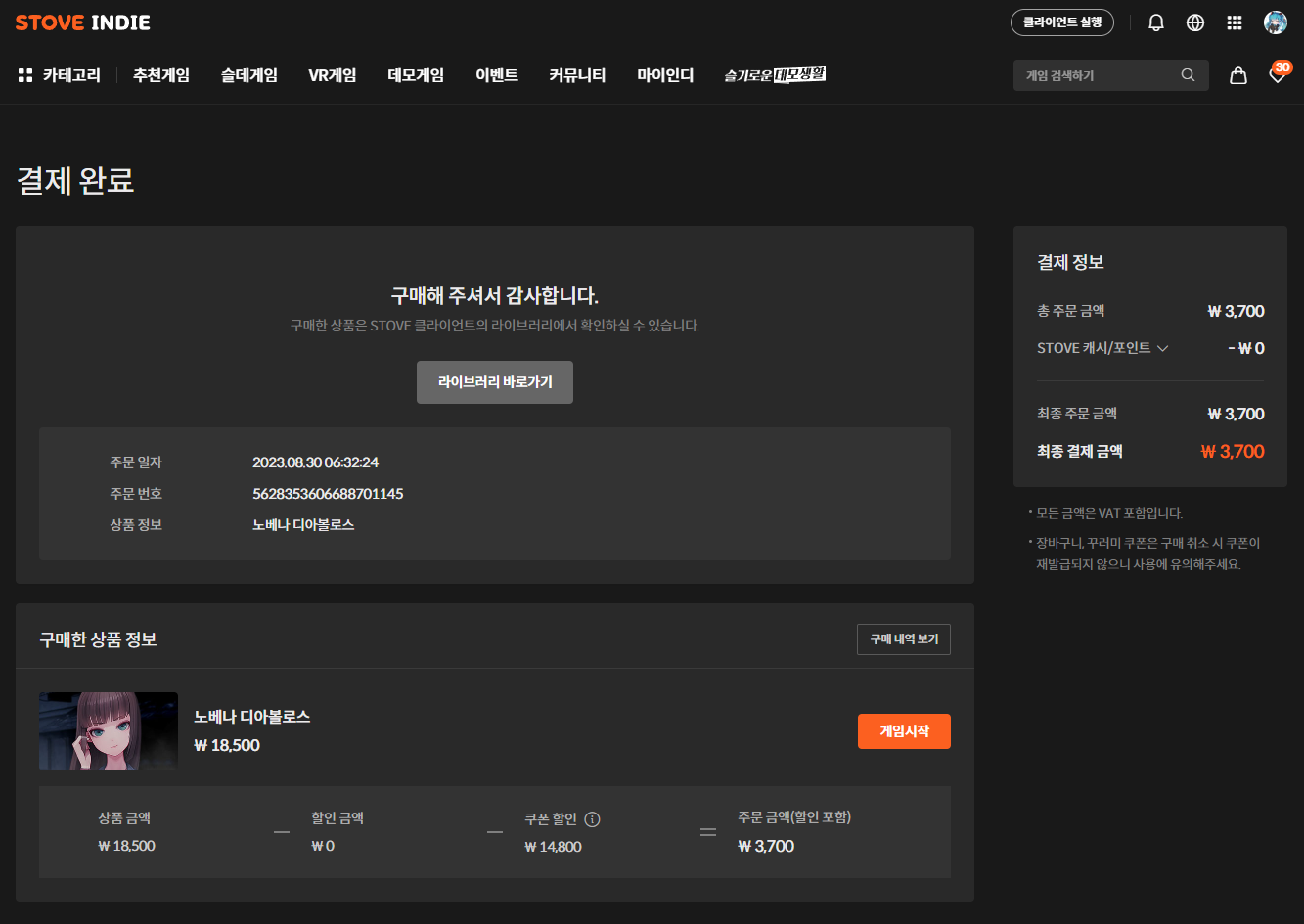
Task: Expand STOVE 캐시/포인트 details
Action: click(1162, 348)
